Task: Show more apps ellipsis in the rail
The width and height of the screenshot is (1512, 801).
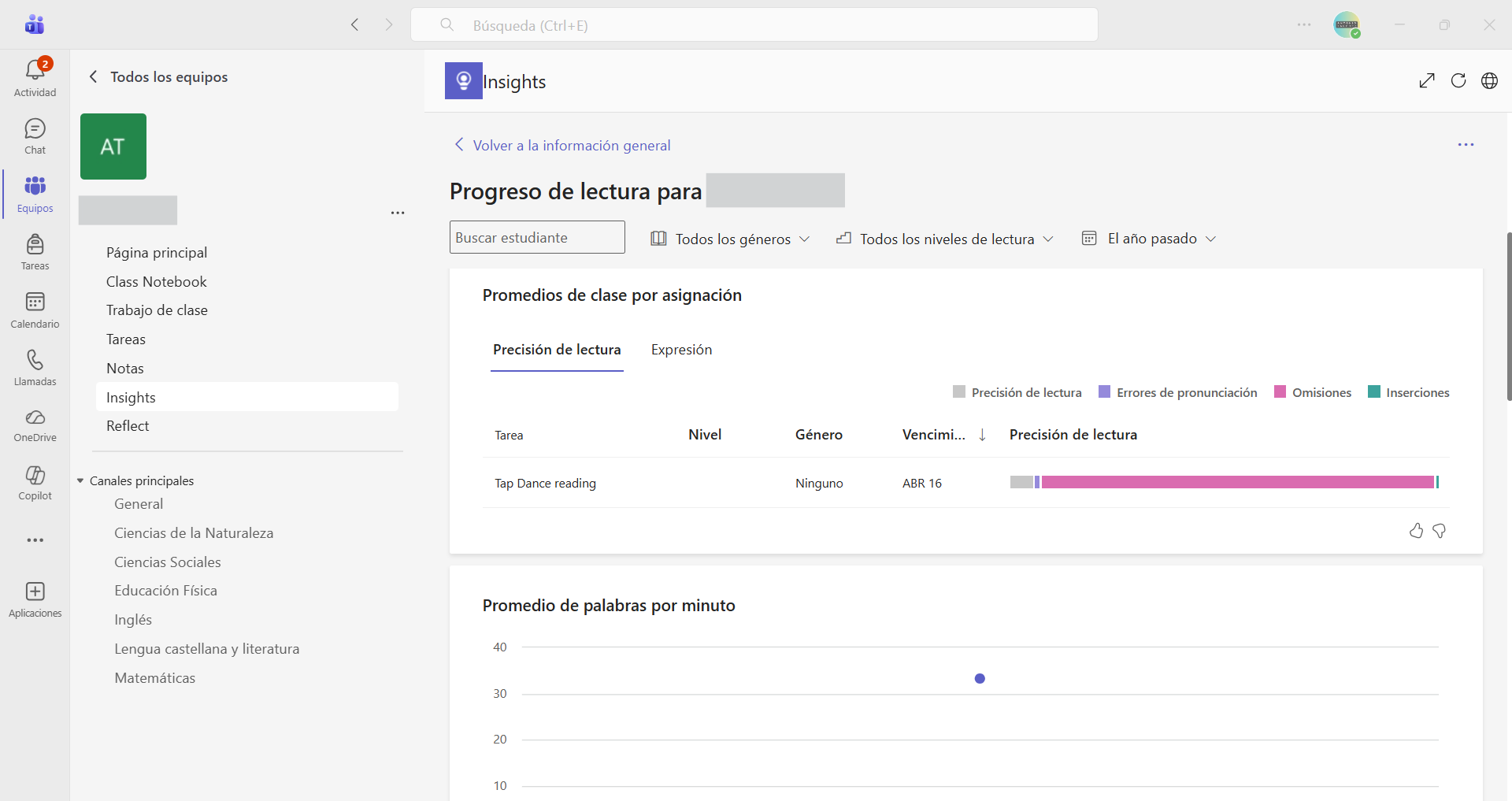Action: (x=35, y=540)
